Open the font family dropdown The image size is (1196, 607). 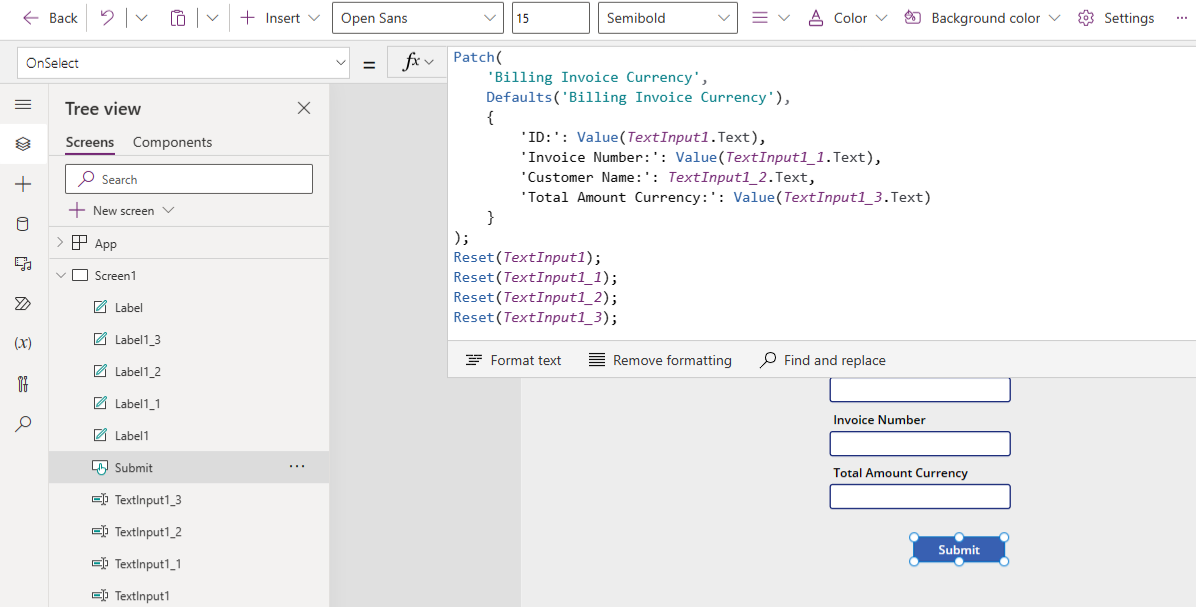[x=417, y=17]
